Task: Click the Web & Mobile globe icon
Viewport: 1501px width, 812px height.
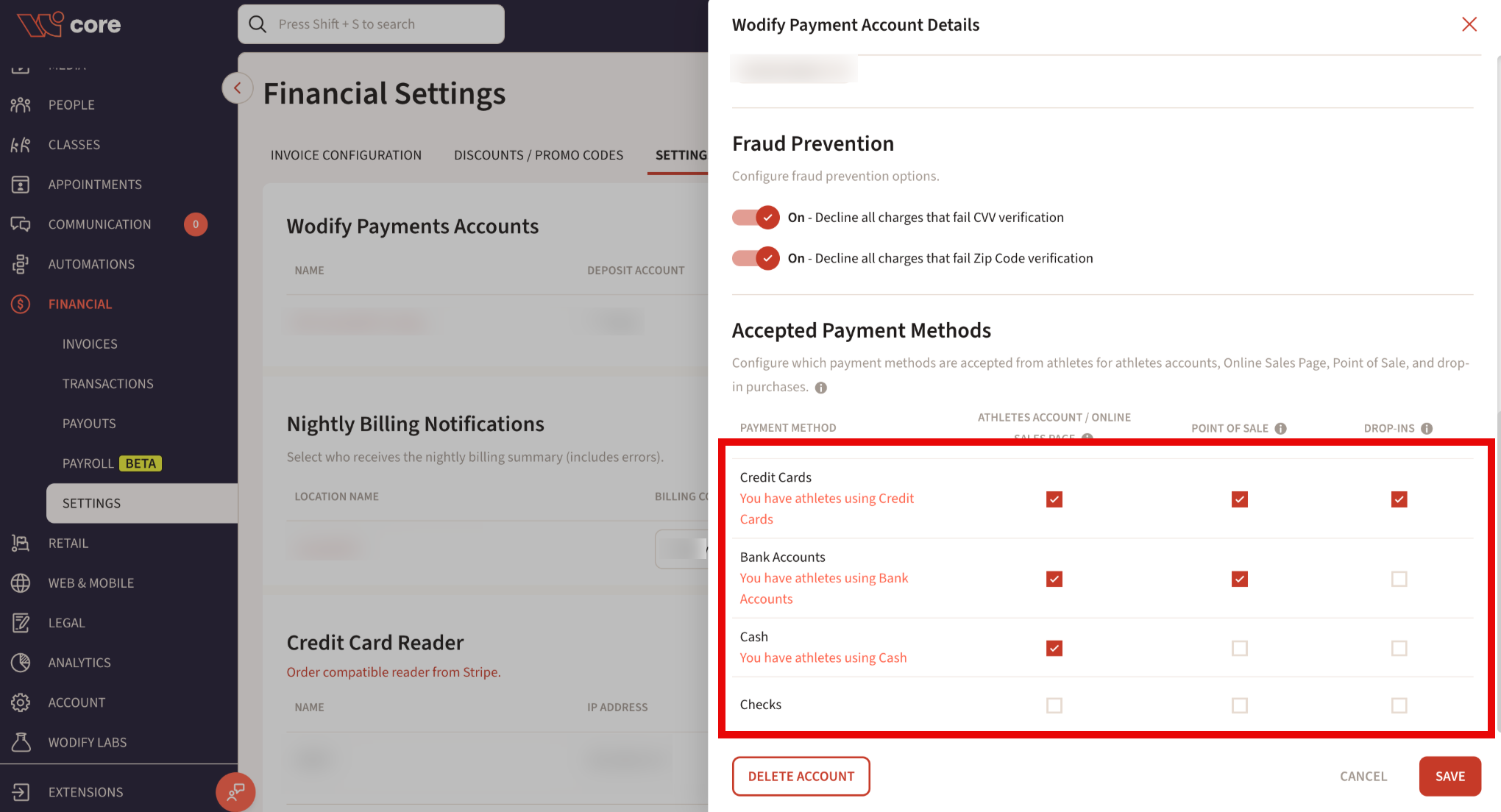Action: 21,583
